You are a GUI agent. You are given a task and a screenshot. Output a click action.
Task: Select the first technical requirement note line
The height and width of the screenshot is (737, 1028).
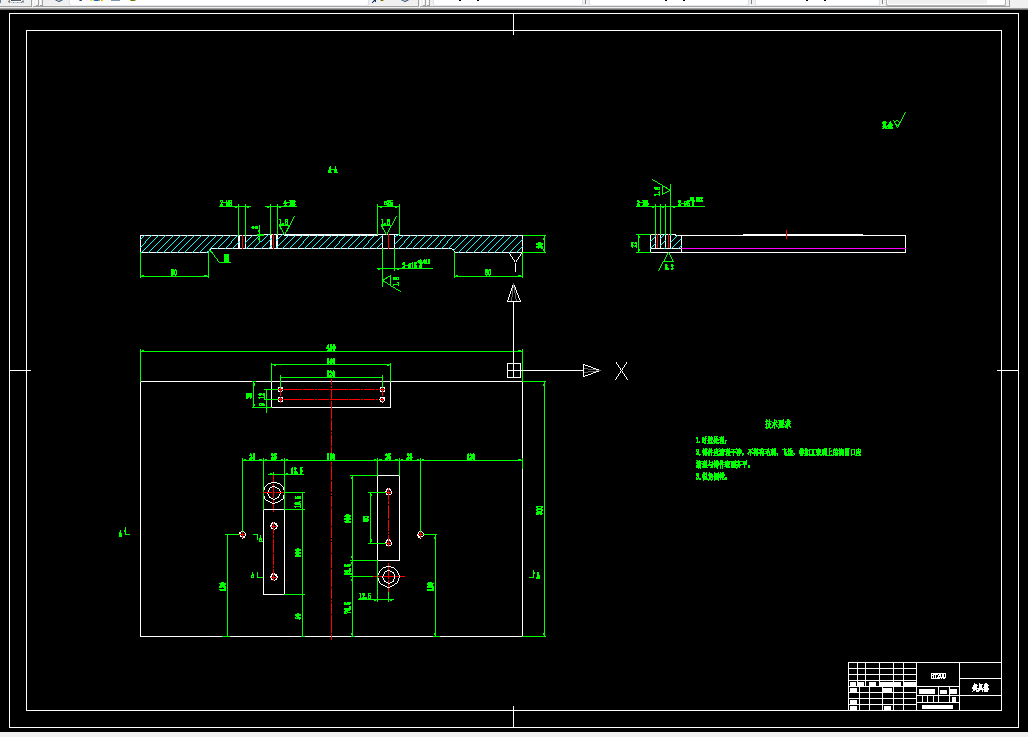tap(711, 440)
